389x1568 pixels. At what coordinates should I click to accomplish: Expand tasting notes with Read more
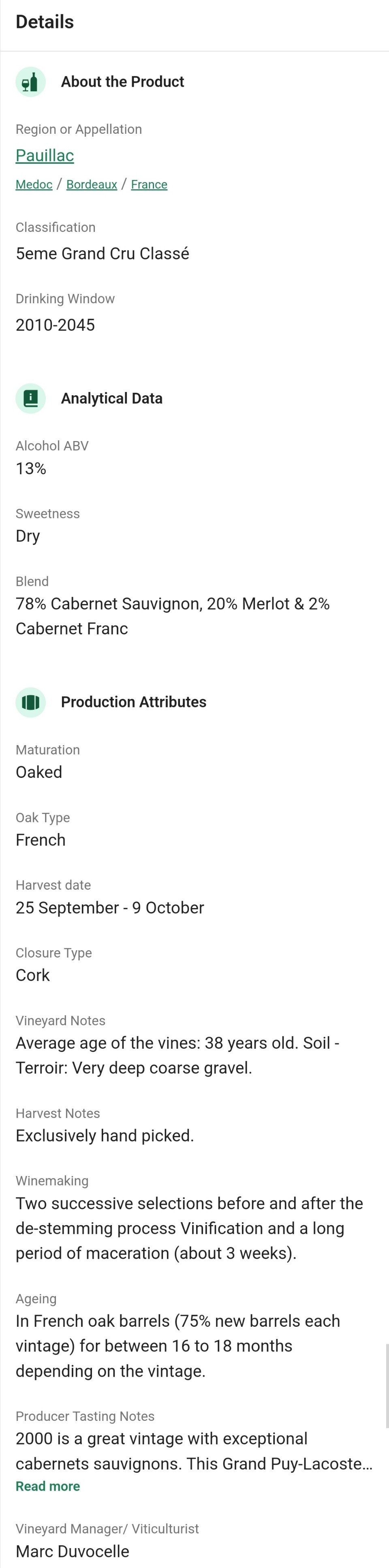47,1486
